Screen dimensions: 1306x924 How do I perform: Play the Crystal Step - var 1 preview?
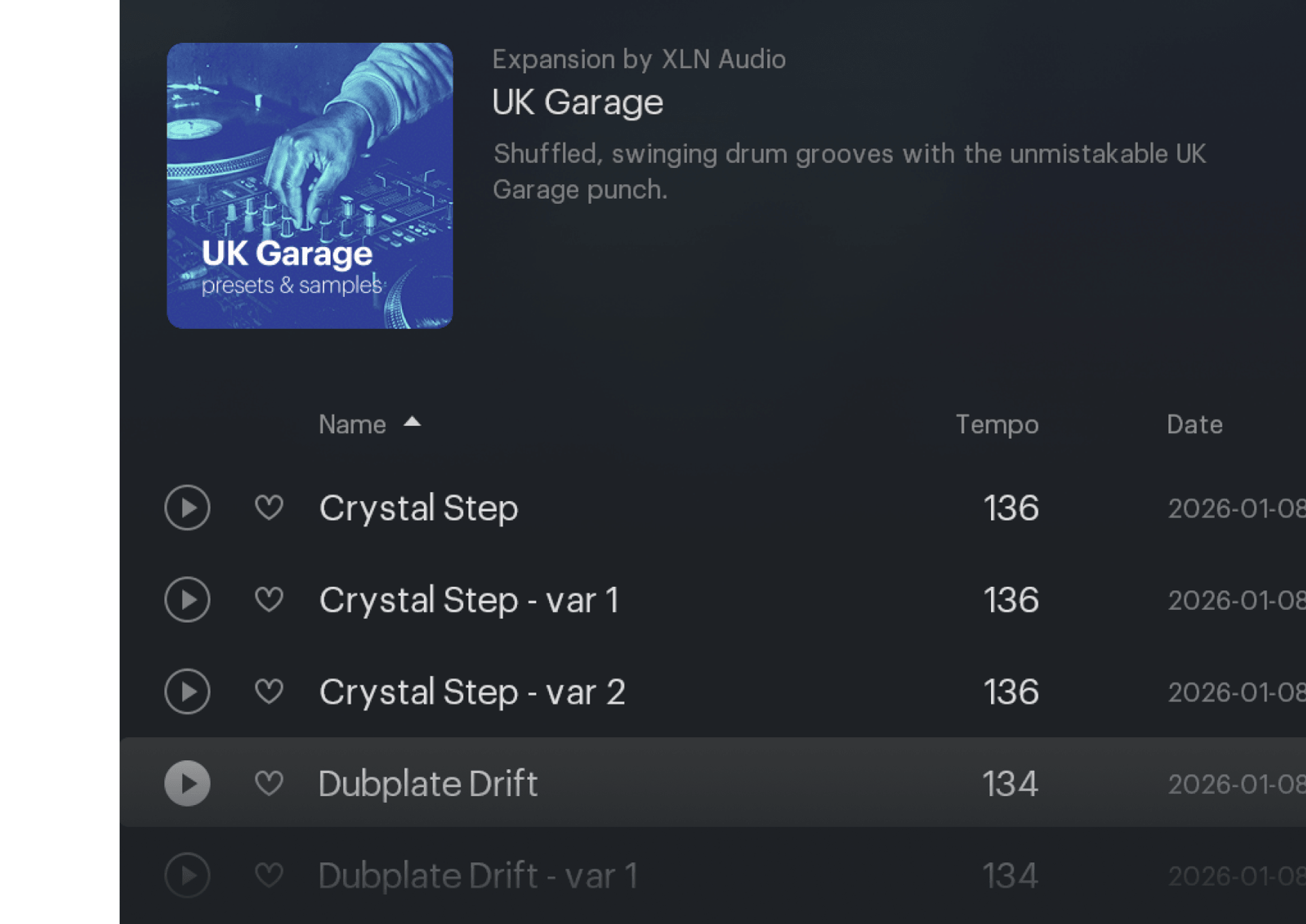[x=188, y=599]
